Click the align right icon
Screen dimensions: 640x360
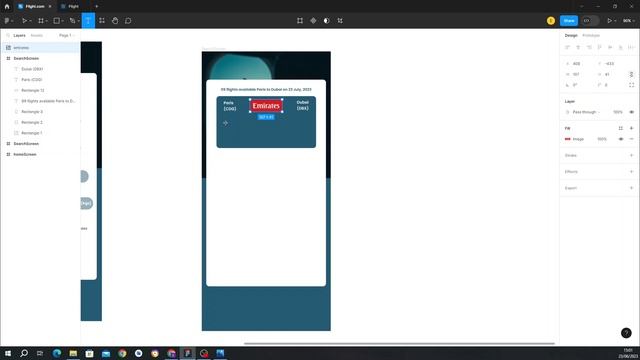point(589,47)
